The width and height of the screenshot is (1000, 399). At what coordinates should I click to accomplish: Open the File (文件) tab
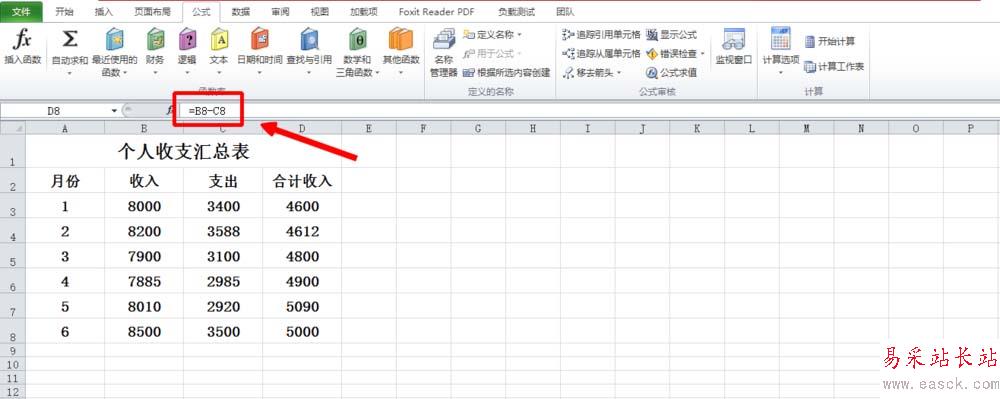tap(22, 11)
